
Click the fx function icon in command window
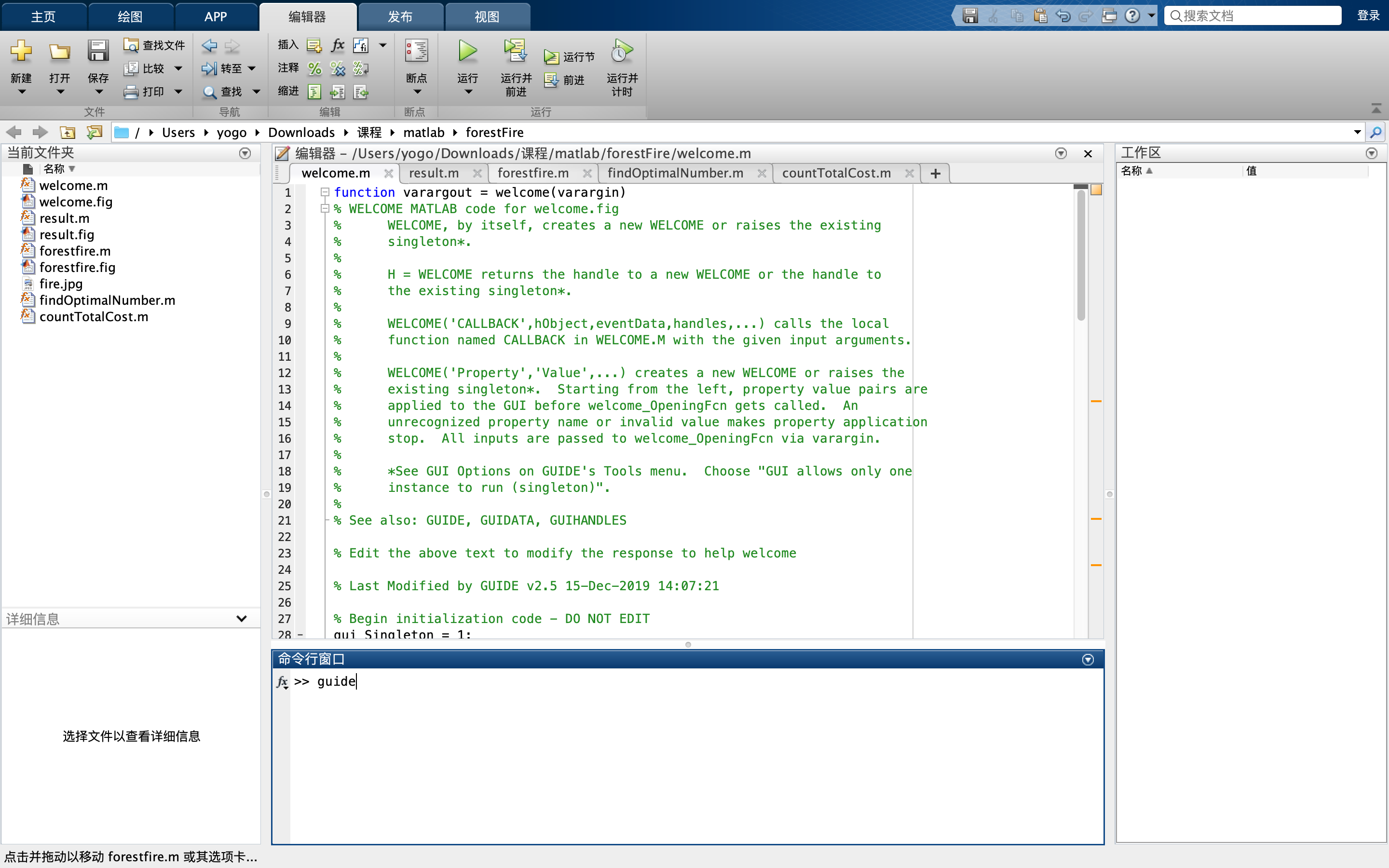[x=283, y=682]
